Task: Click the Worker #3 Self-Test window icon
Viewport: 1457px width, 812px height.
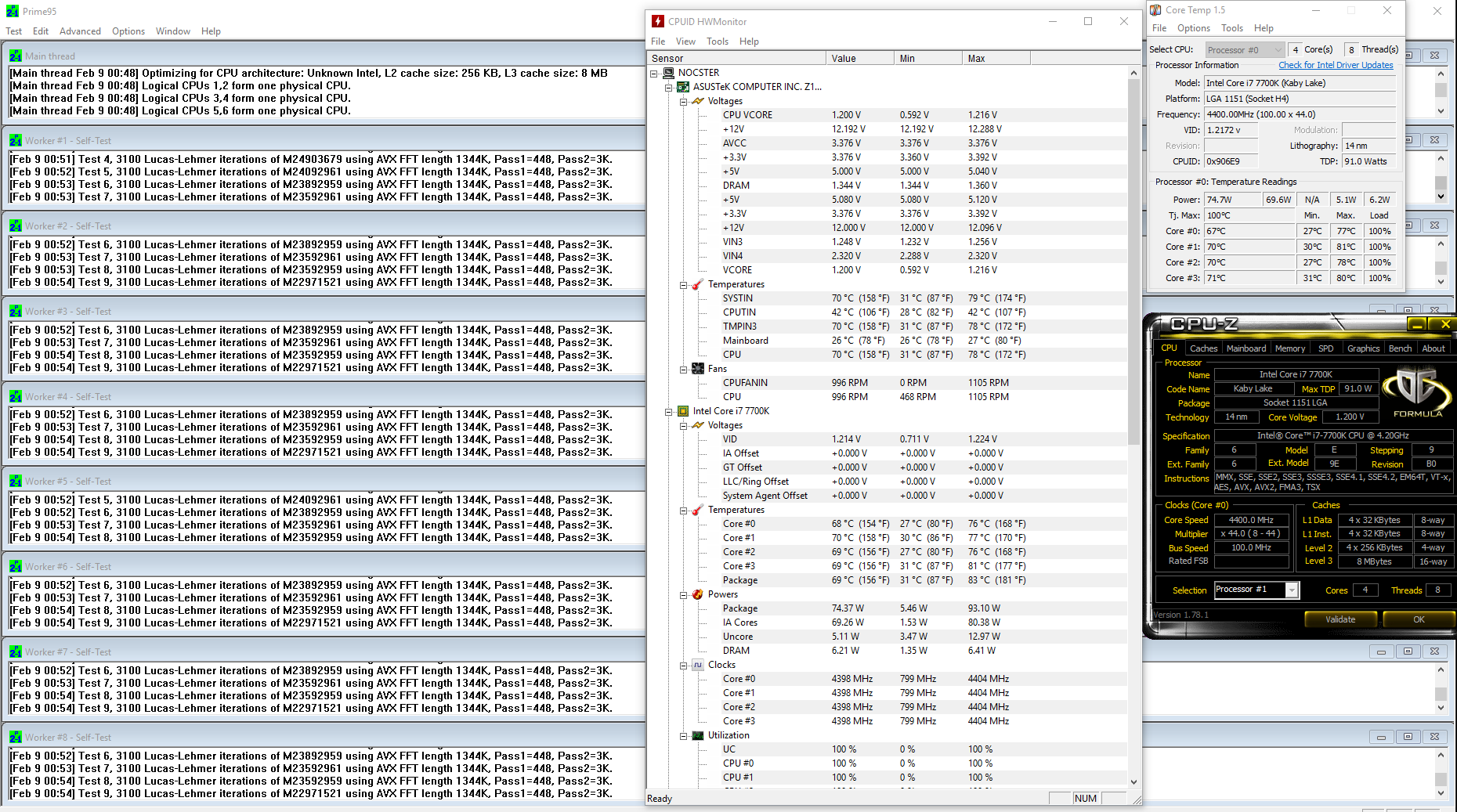Action: 16,311
